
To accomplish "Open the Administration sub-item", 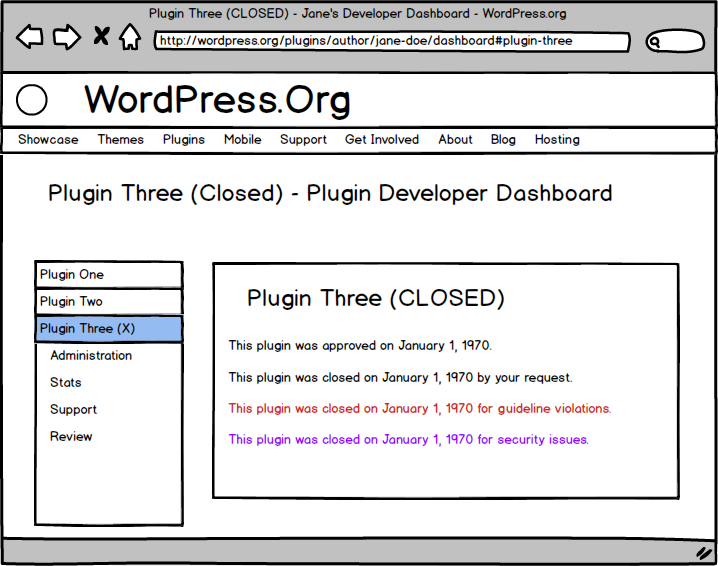I will (x=91, y=356).
